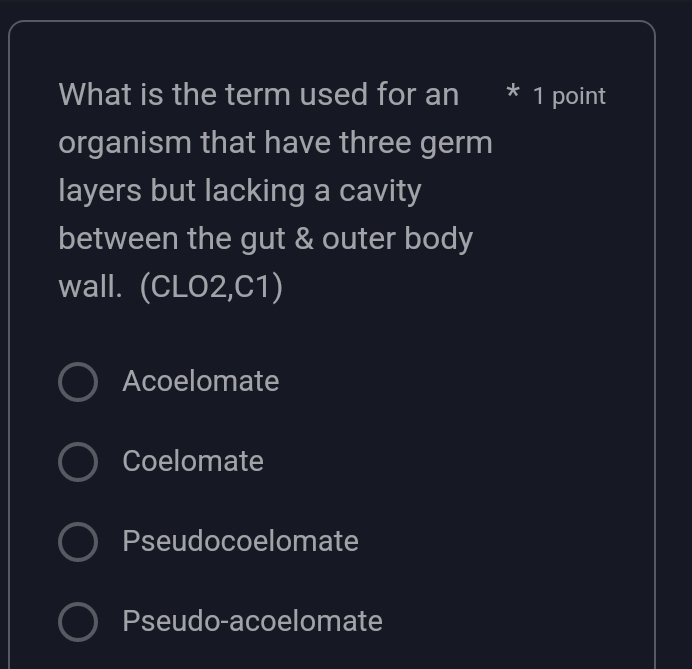
Task: Click the "Acoelomate" answer label text
Action: coord(200,381)
